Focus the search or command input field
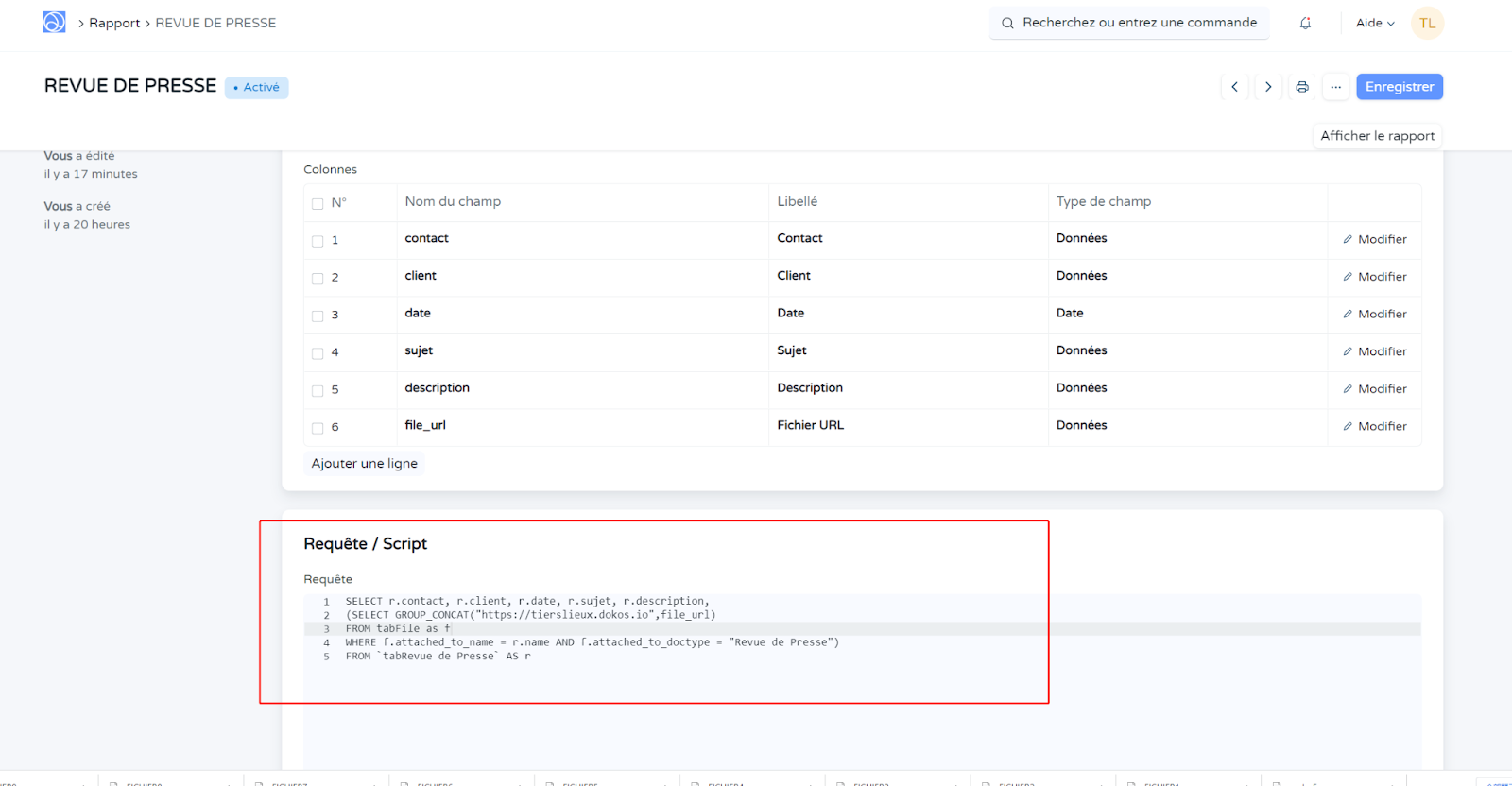The image size is (1512, 786). click(x=1129, y=23)
